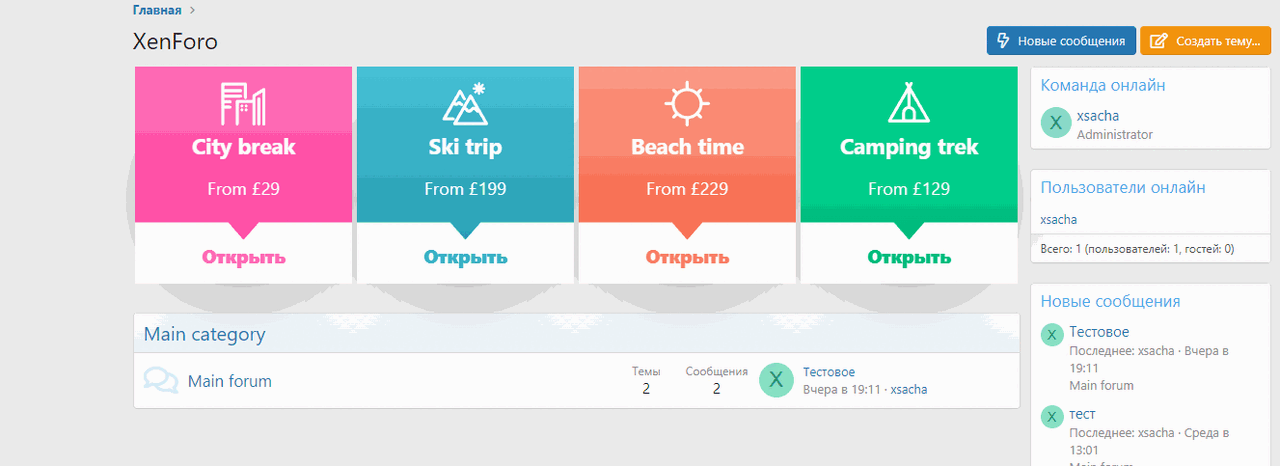1280x466 pixels.
Task: Click the avatar beside тест sidebar post
Action: pyautogui.click(x=1052, y=417)
